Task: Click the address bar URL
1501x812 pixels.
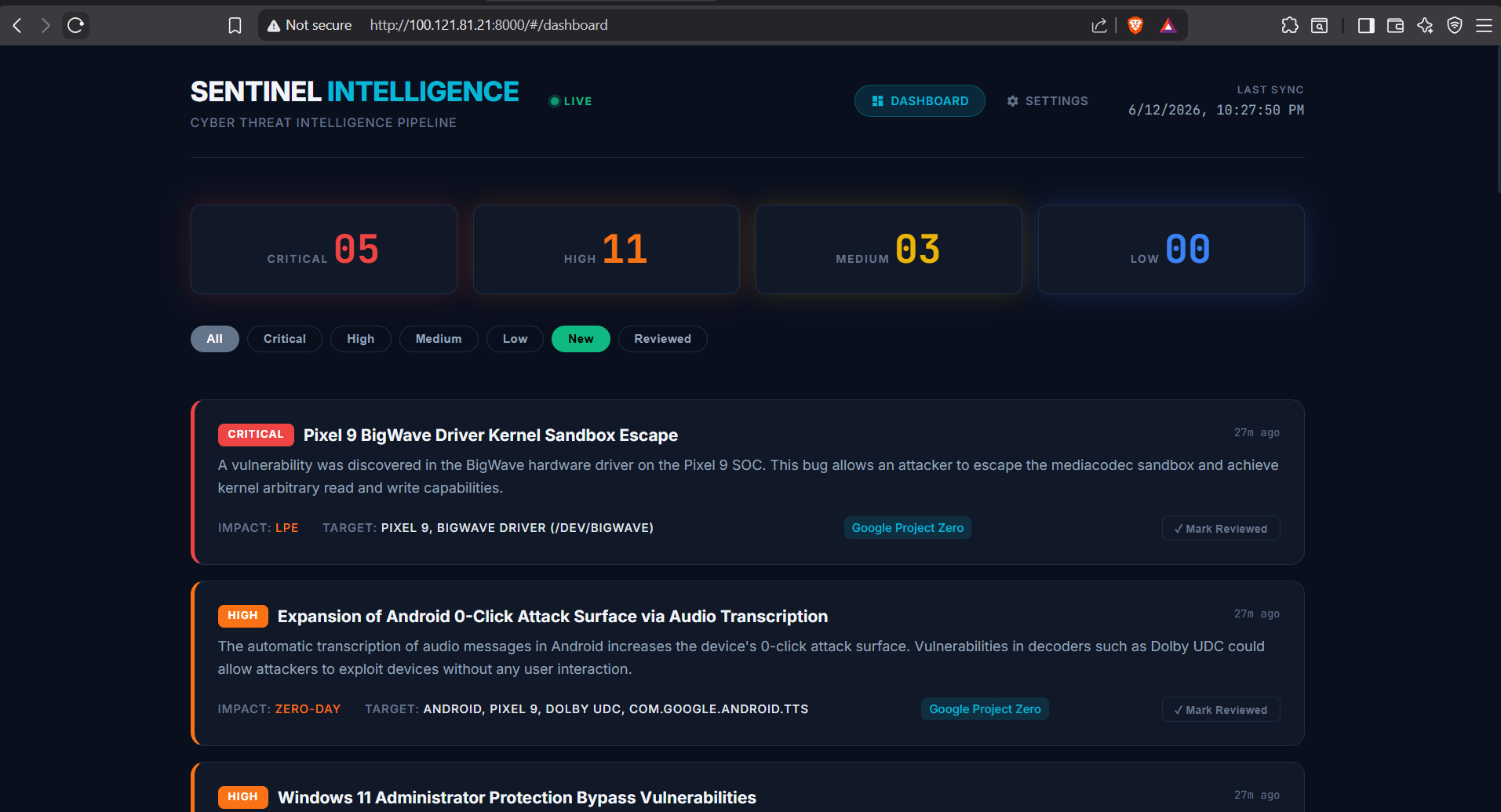Action: point(489,25)
